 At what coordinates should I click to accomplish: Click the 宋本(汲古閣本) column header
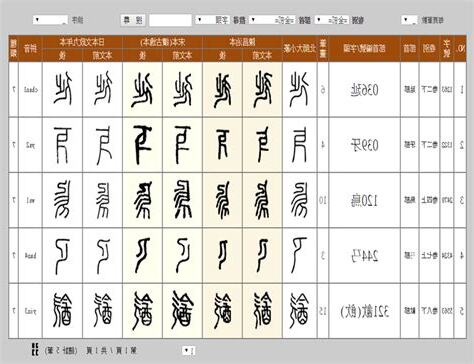coord(162,42)
